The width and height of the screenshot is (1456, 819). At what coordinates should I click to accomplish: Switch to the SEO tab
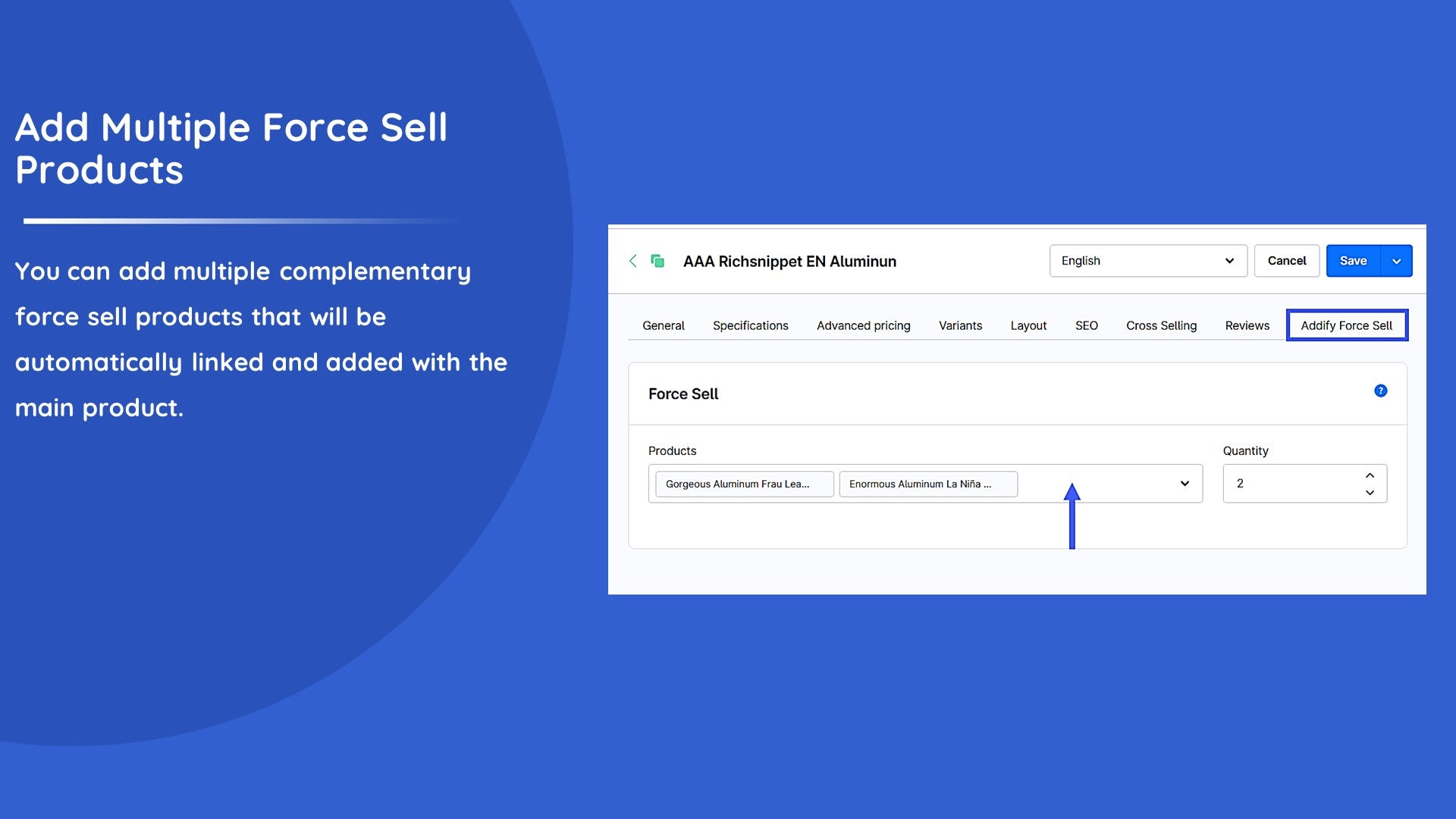(x=1086, y=325)
